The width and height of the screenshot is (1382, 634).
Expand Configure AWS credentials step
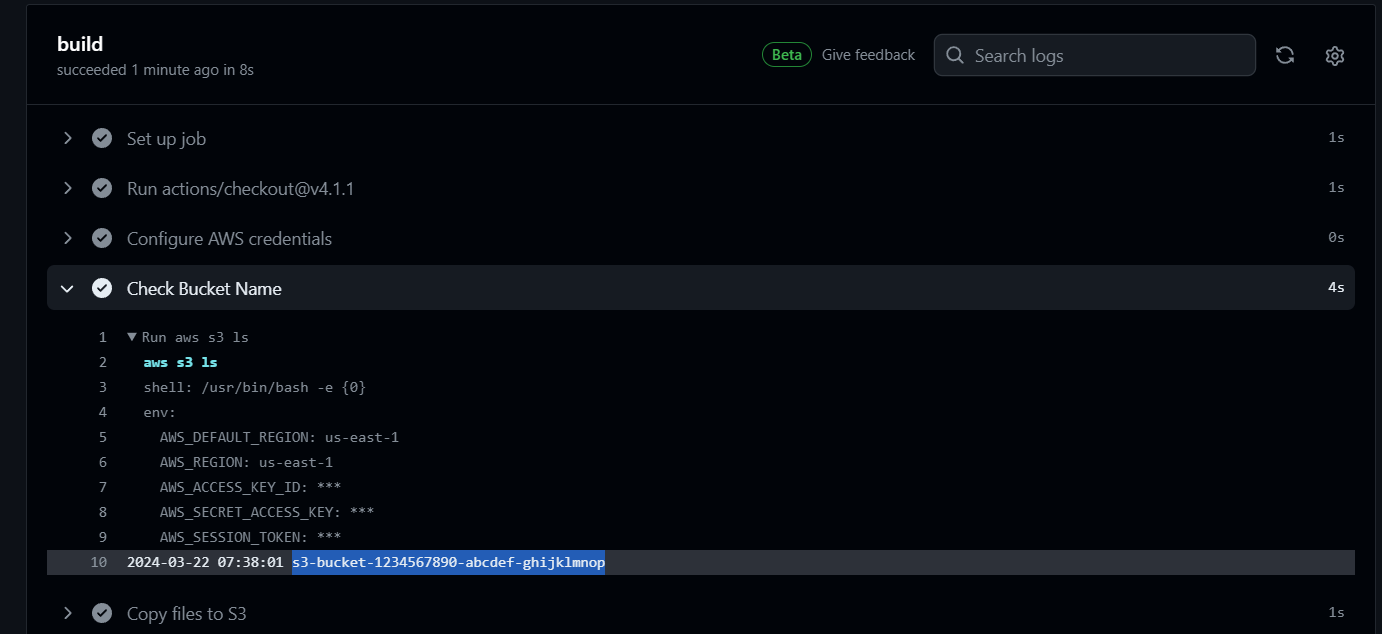coord(68,238)
